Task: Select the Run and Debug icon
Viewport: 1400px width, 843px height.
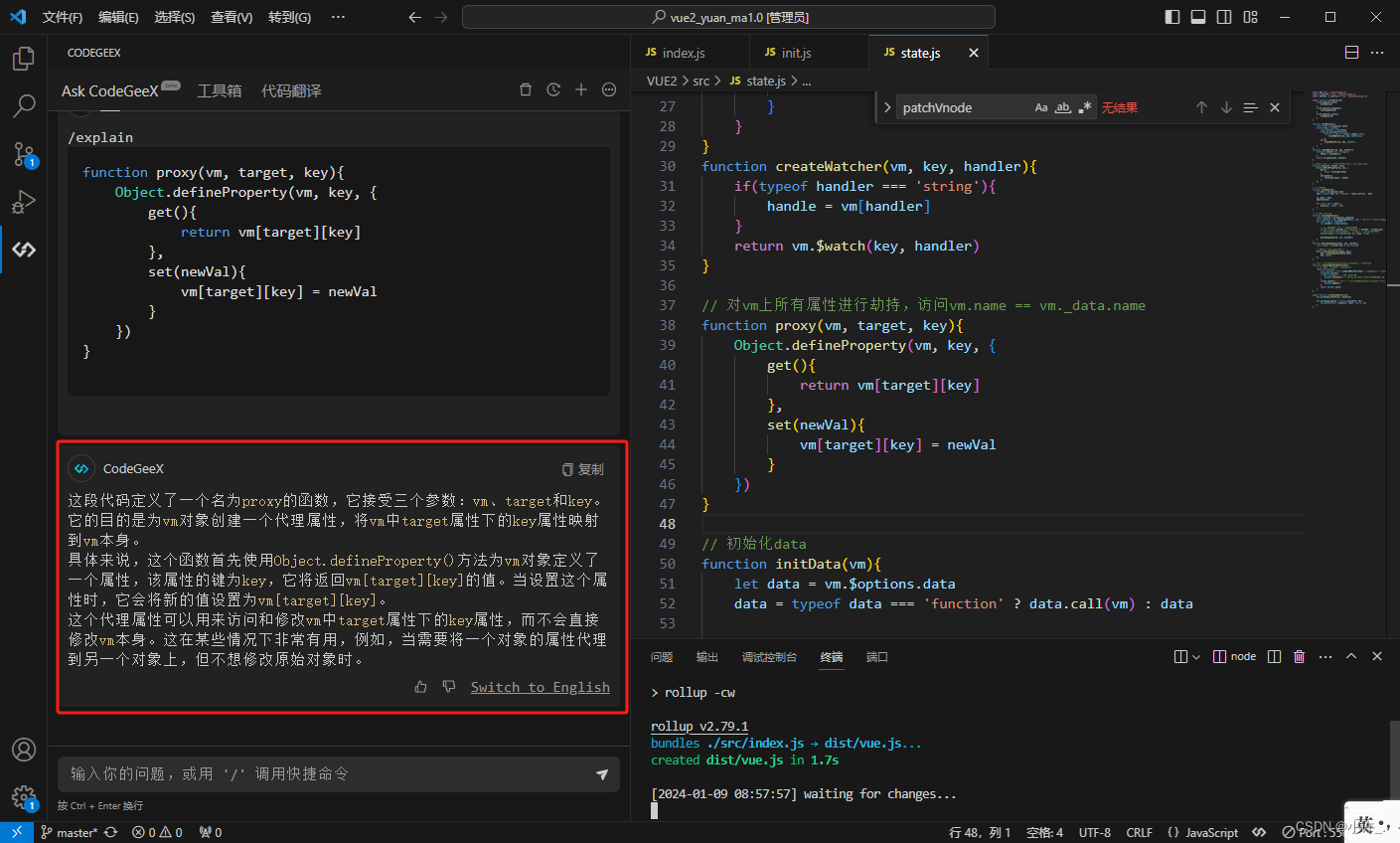Action: click(x=23, y=202)
